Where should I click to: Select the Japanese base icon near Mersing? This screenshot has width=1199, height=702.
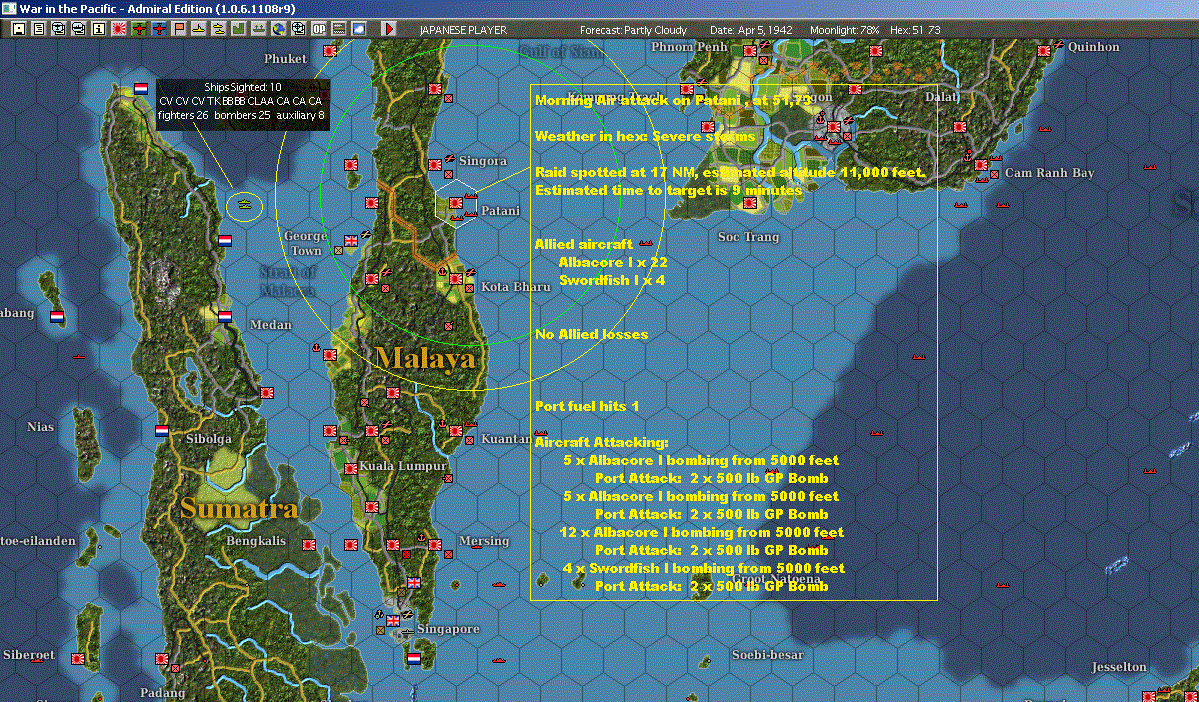[x=435, y=544]
